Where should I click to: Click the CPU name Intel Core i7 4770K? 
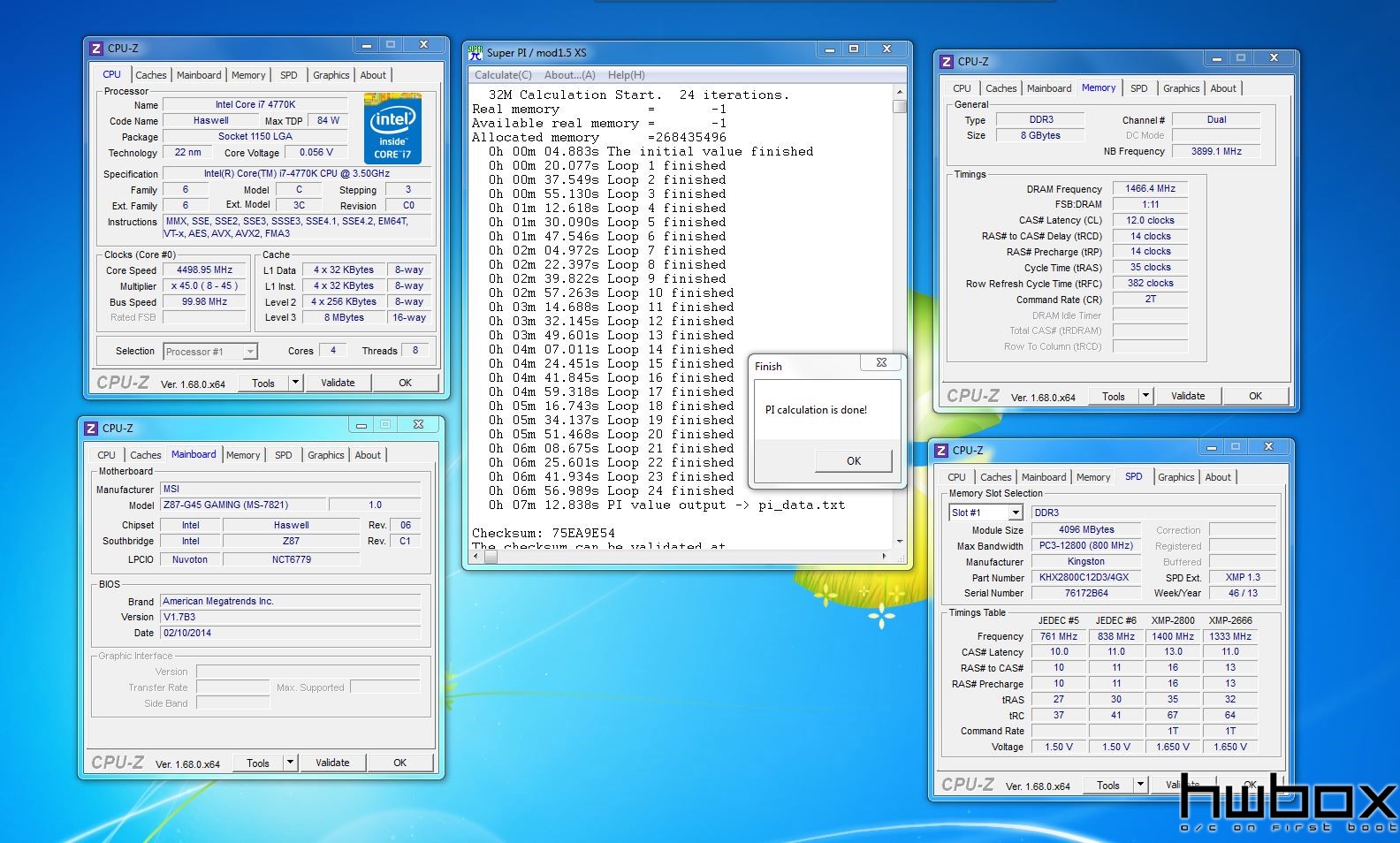pos(255,104)
